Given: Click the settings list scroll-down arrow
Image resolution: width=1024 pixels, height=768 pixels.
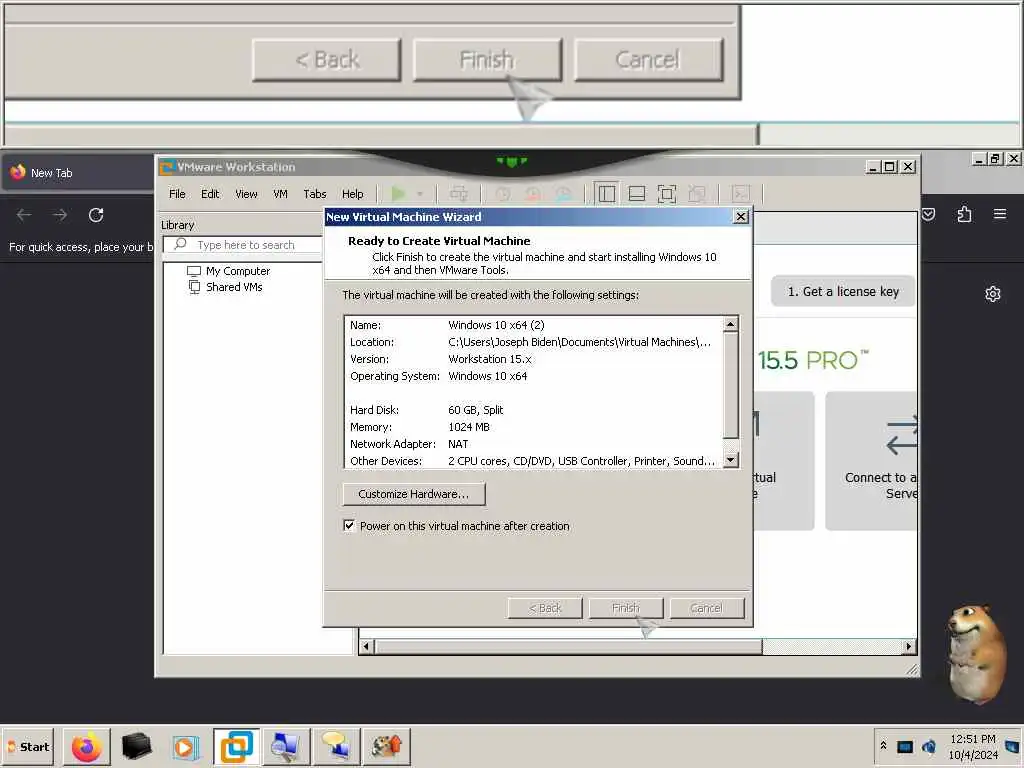Looking at the screenshot, I should pyautogui.click(x=731, y=460).
